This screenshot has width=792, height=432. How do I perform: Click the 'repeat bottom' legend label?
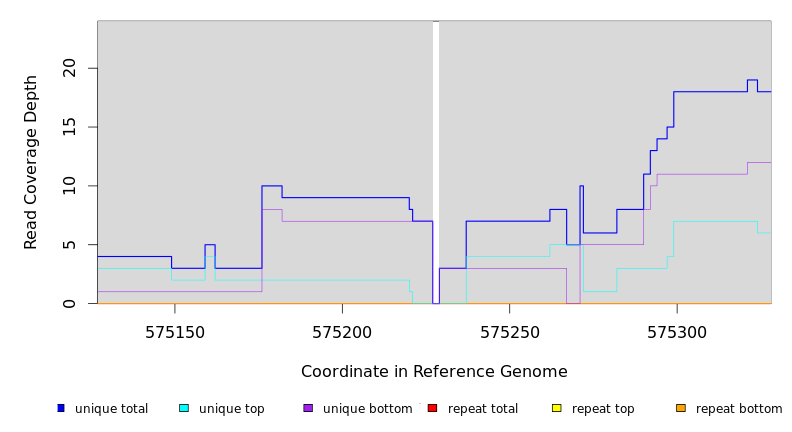coord(739,409)
